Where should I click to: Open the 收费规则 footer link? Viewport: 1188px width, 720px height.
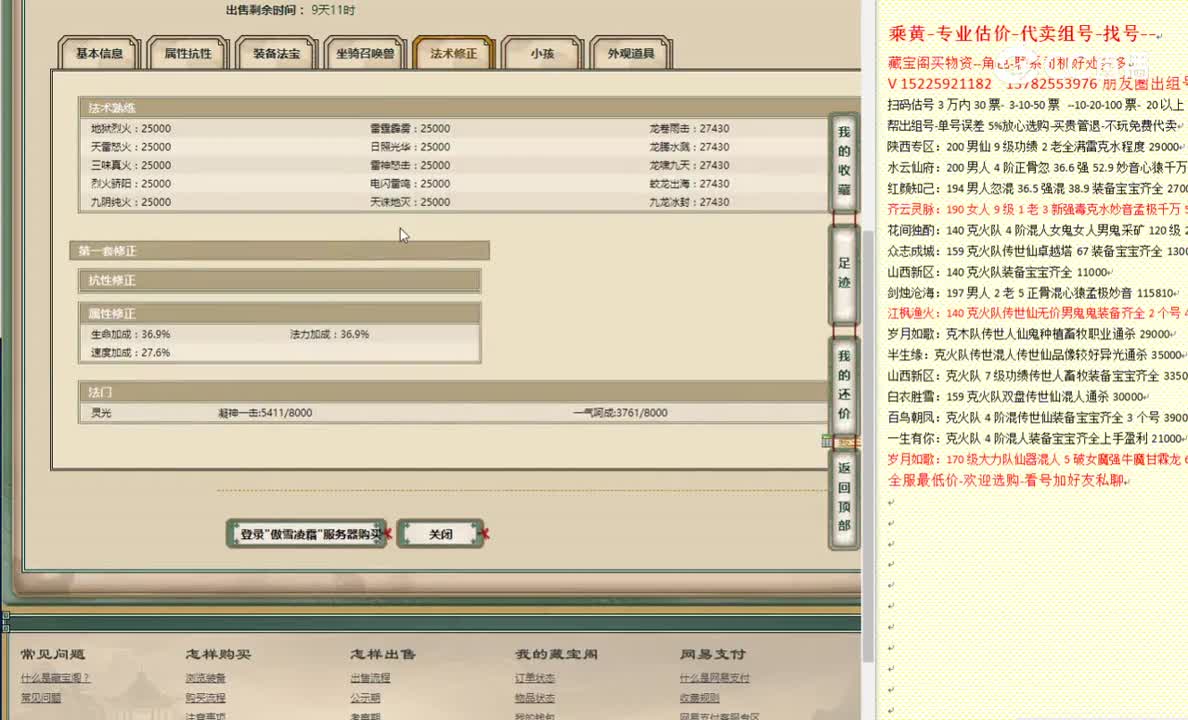pos(699,698)
